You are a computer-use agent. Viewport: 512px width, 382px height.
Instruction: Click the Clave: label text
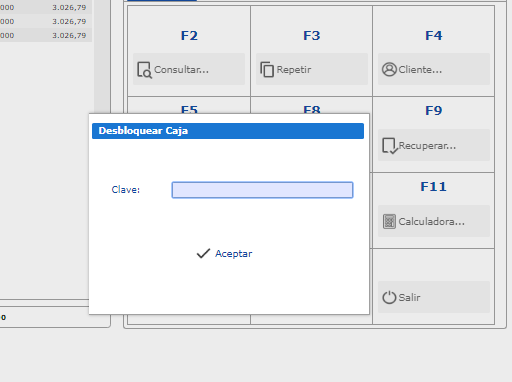click(126, 190)
